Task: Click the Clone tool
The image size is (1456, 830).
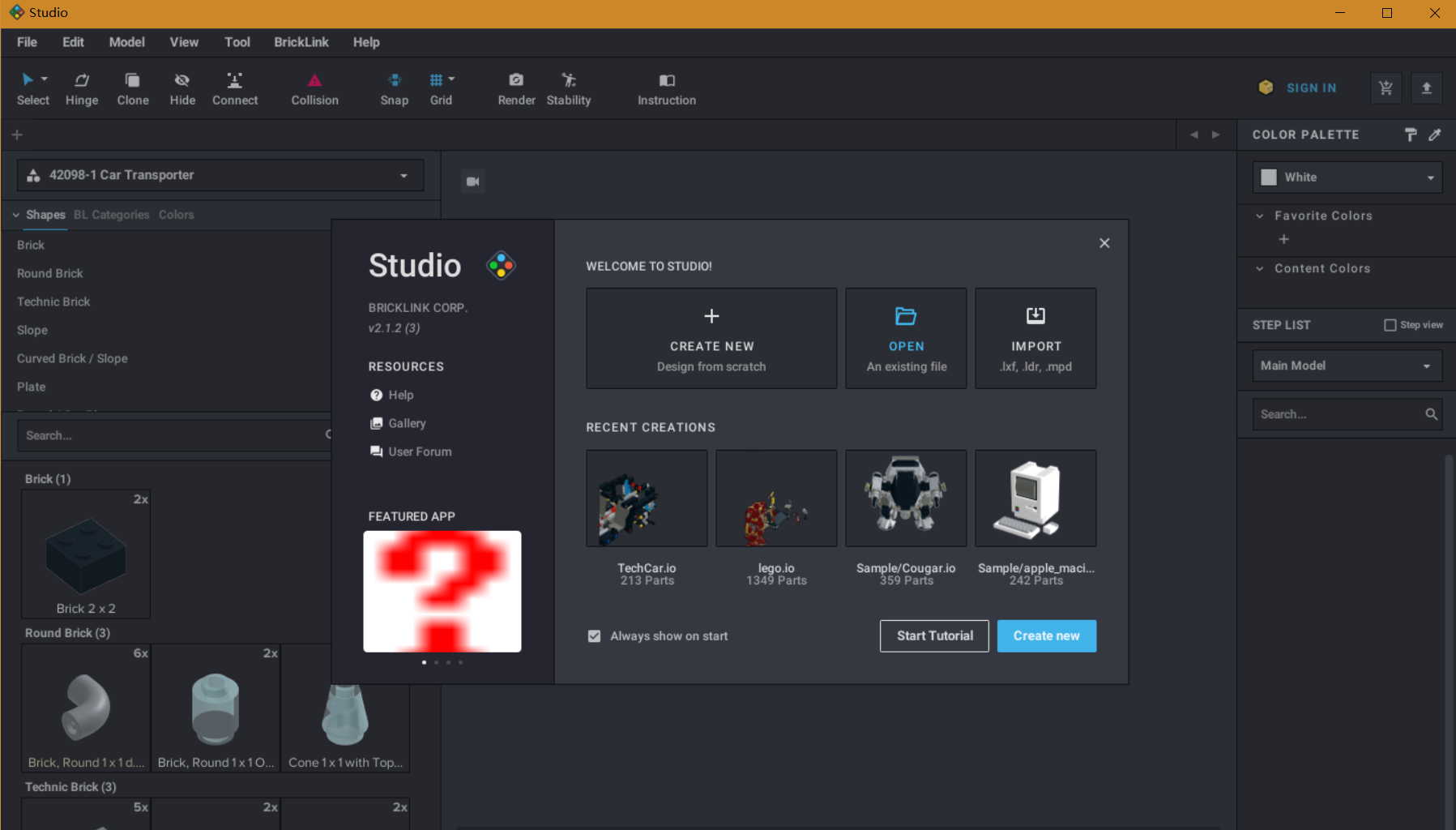Action: pyautogui.click(x=133, y=89)
